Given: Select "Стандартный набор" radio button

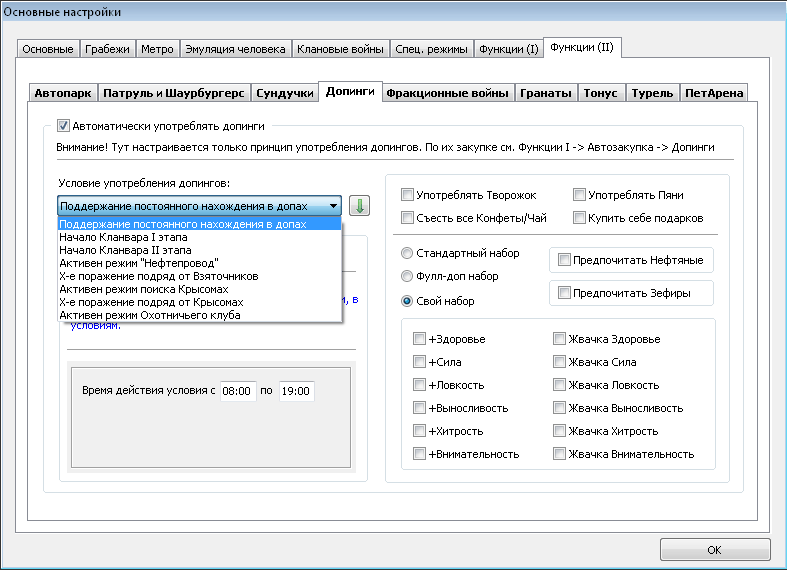Looking at the screenshot, I should point(407,253).
